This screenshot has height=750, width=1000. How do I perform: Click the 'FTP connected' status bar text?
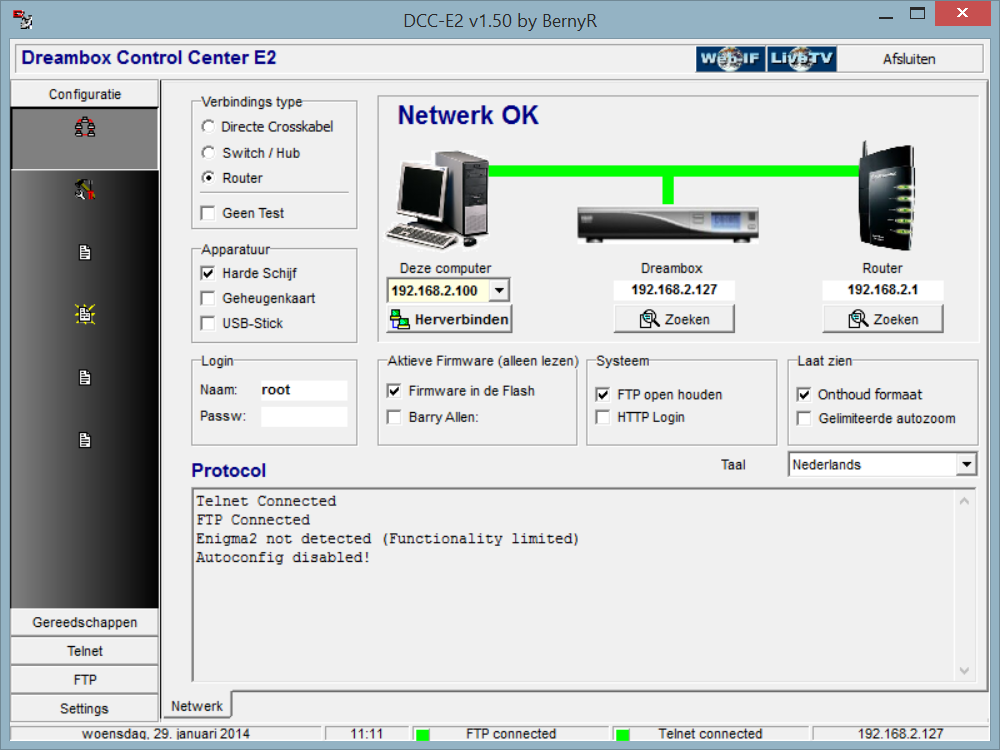click(x=511, y=733)
